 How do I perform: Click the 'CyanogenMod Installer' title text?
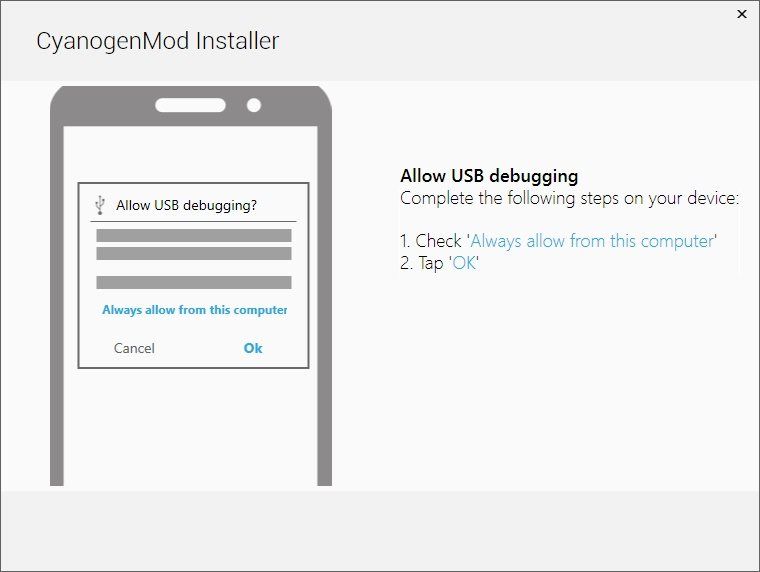click(158, 41)
